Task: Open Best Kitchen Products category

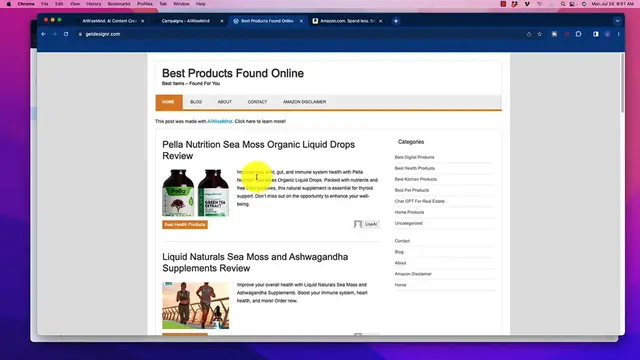Action: (416, 179)
